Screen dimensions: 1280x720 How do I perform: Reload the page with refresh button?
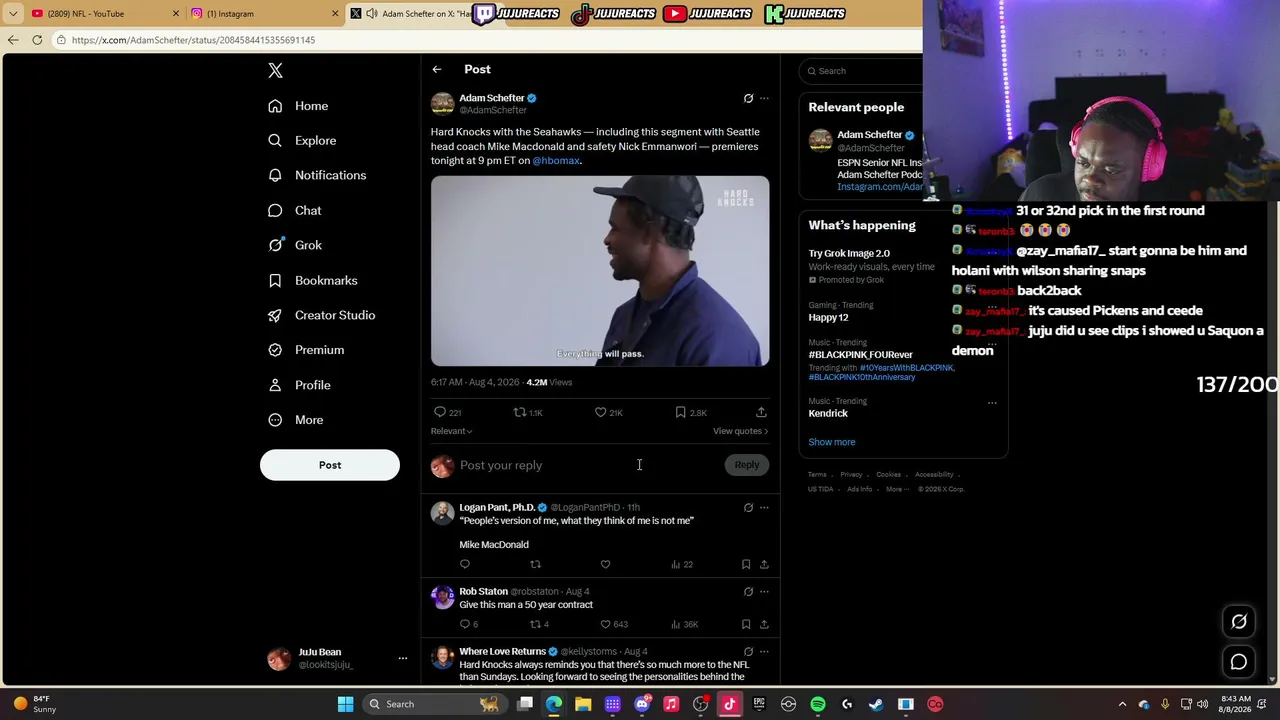37,40
